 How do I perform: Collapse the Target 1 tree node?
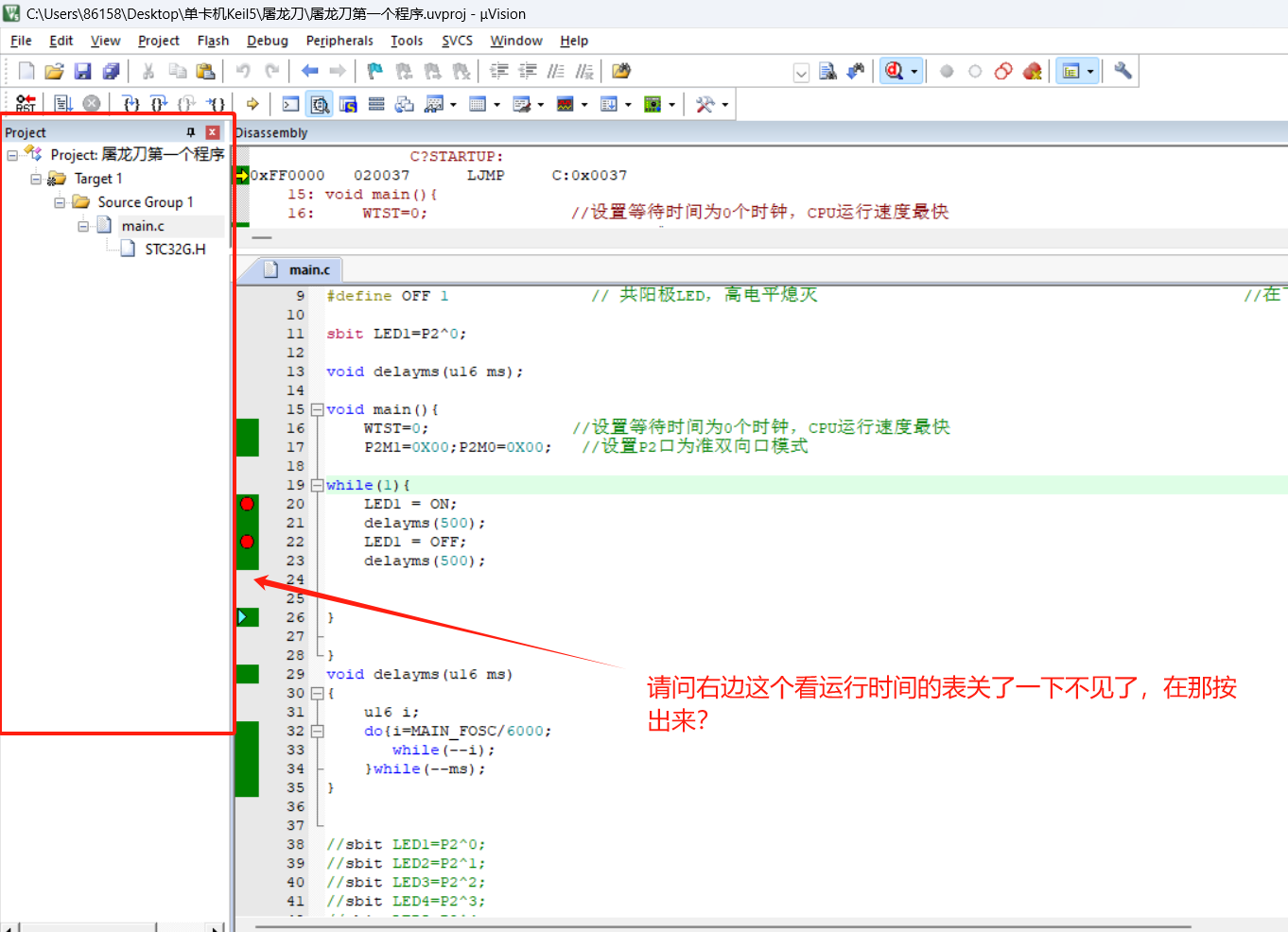[36, 179]
